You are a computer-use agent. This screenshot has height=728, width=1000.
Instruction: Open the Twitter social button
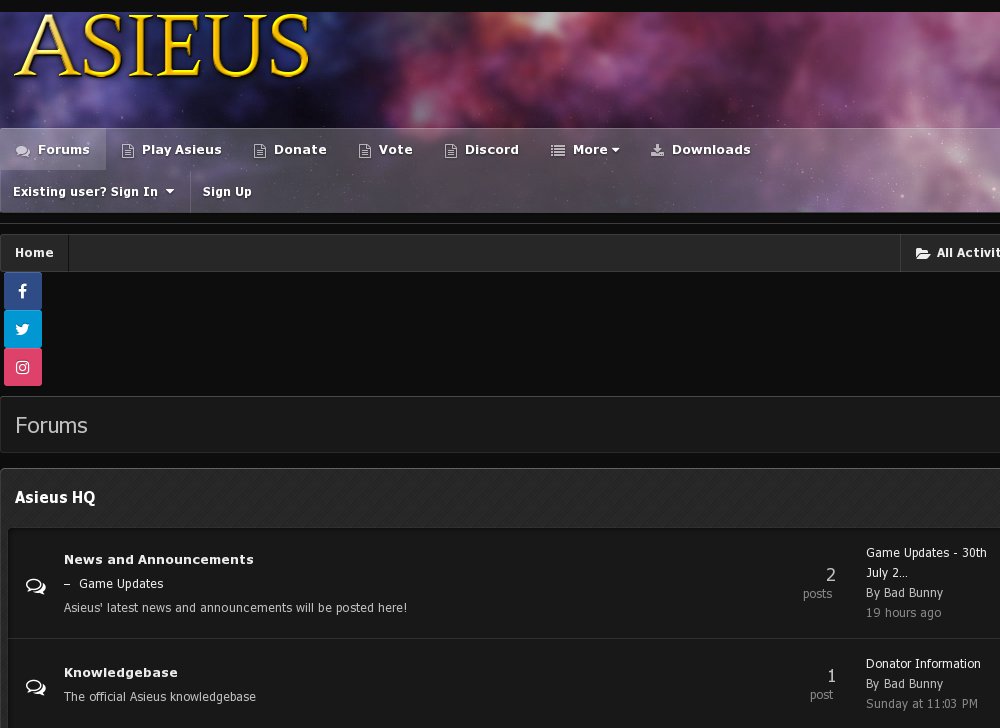point(23,329)
